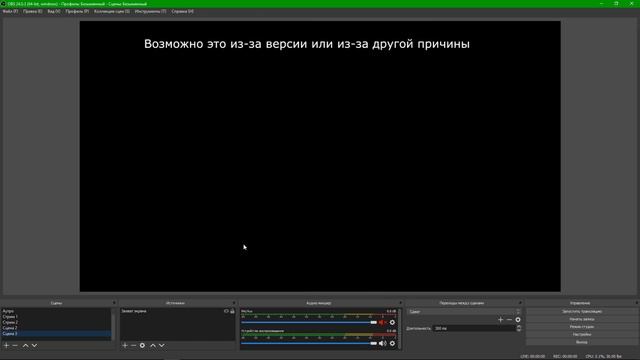Open transition properties gear icon
Image resolution: width=640 pixels, height=360 pixels.
pyautogui.click(x=518, y=320)
